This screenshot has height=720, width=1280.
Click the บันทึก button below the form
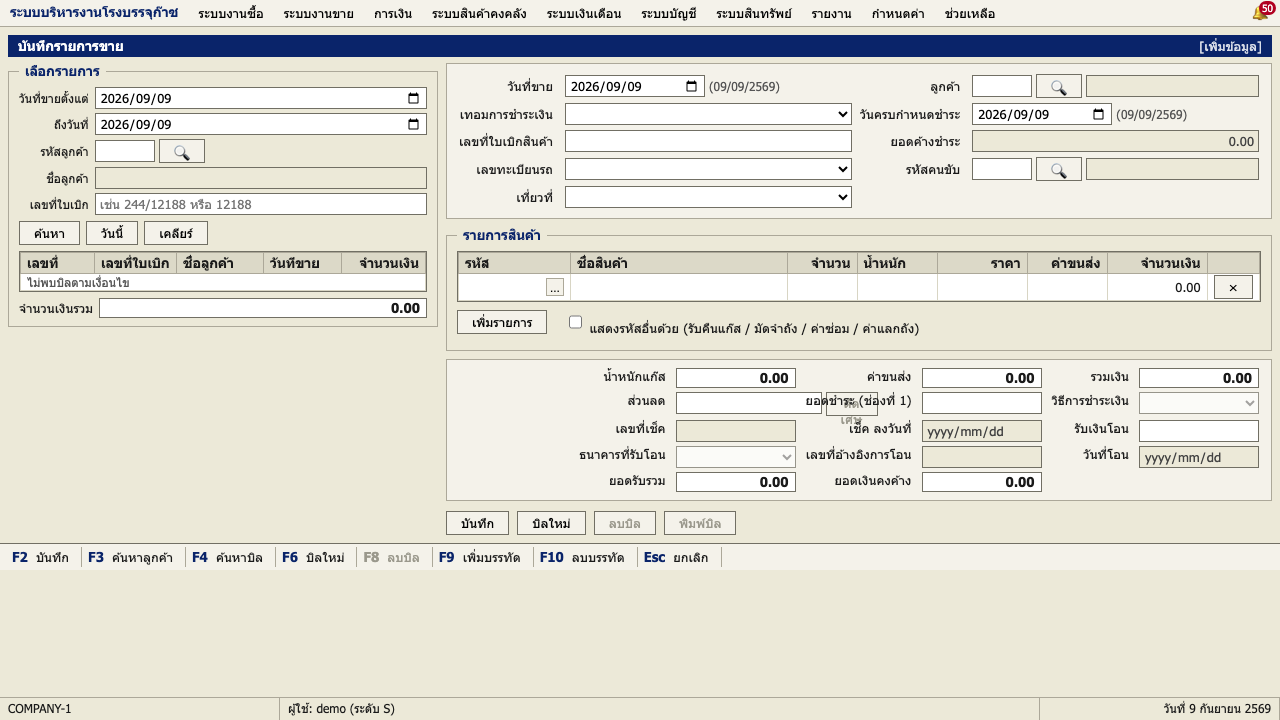tap(477, 523)
